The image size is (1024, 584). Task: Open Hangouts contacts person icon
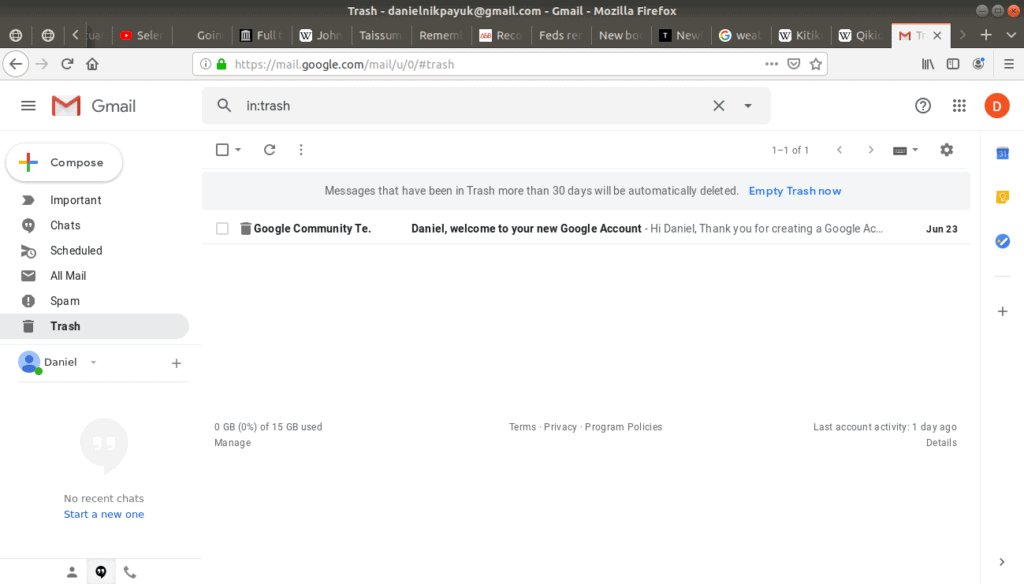coord(72,572)
